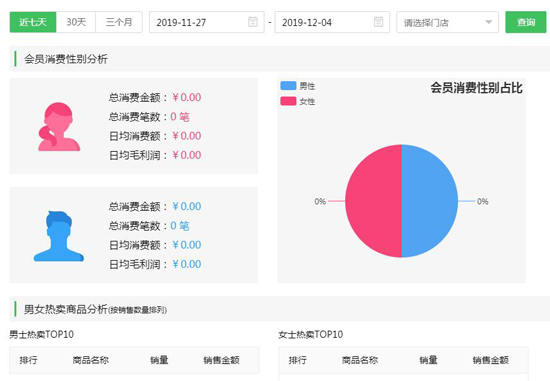Screen dimensions: 550x381
Task: Toggle 女性 legend pink marker
Action: click(288, 101)
